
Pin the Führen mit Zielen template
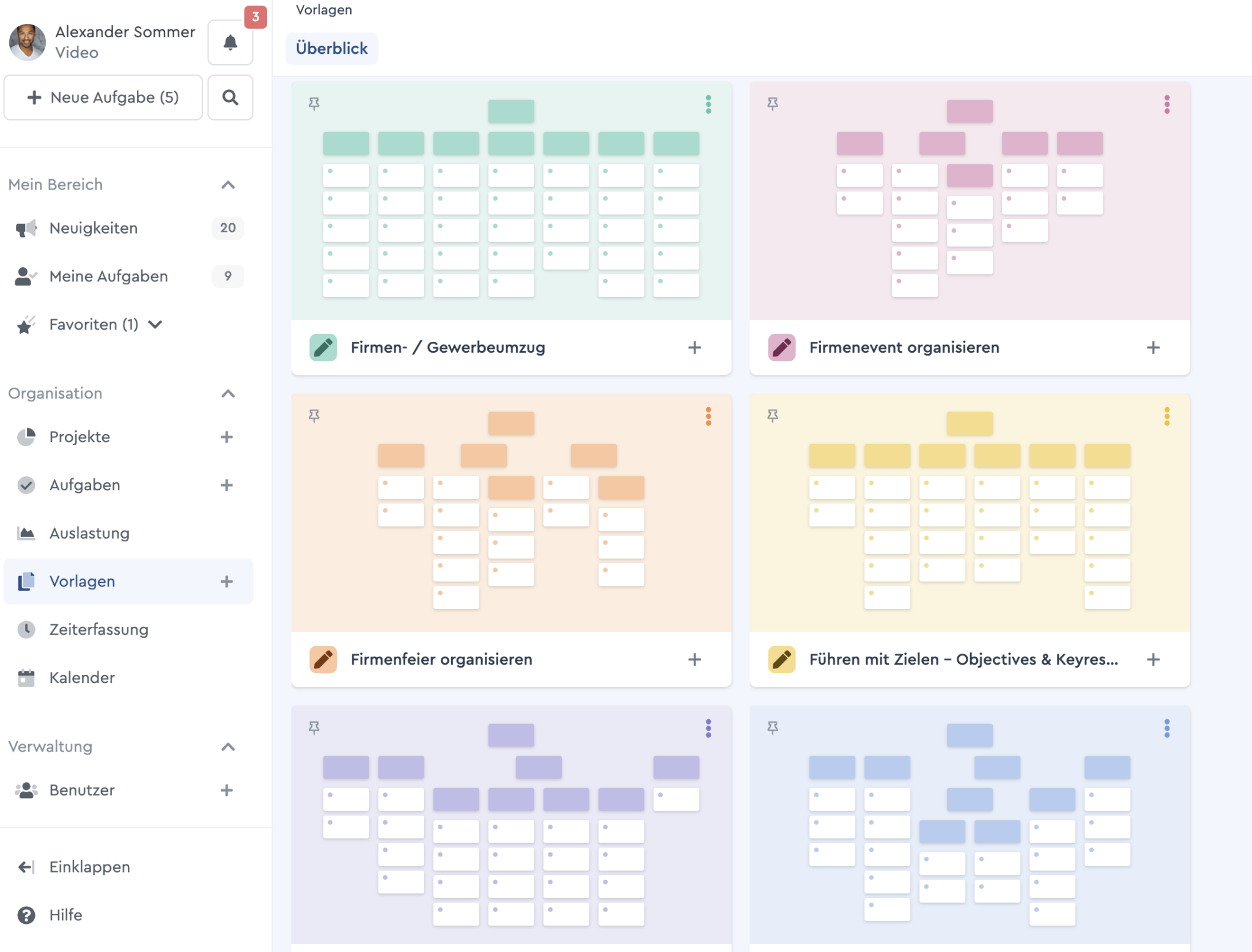tap(773, 416)
